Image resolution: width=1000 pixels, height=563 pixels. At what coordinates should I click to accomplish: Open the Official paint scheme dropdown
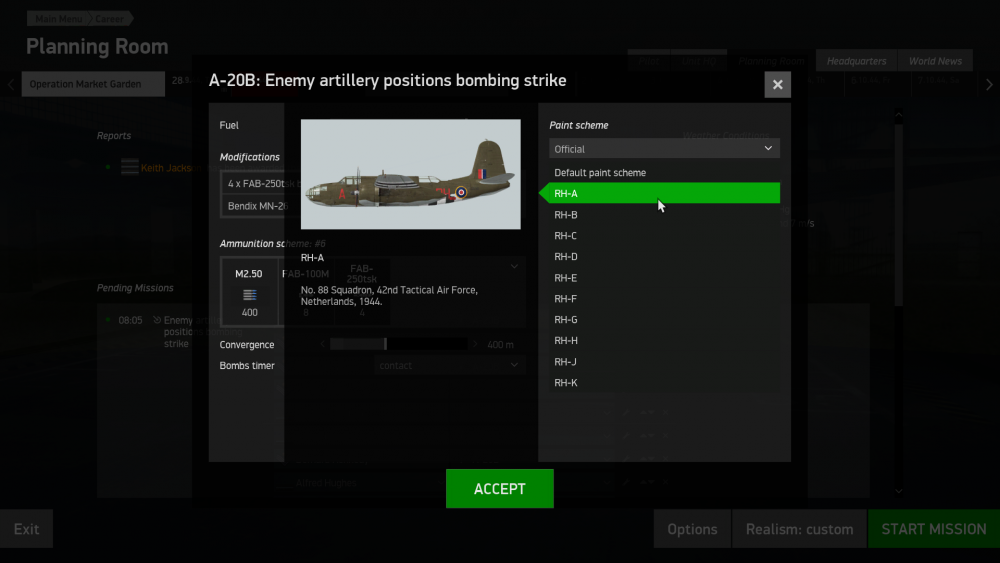664,149
